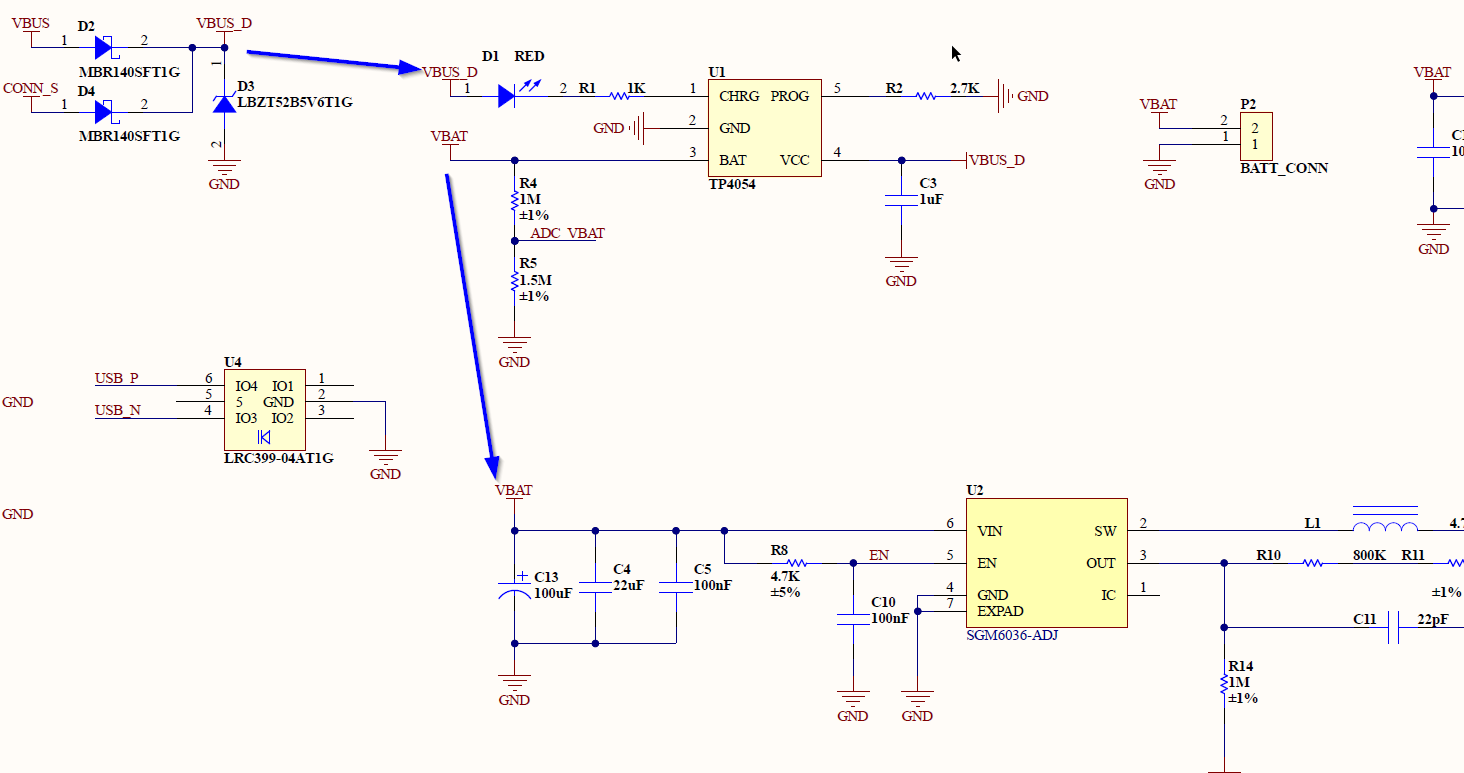Click the D4 diode symbol
The width and height of the screenshot is (1464, 773).
(103, 111)
